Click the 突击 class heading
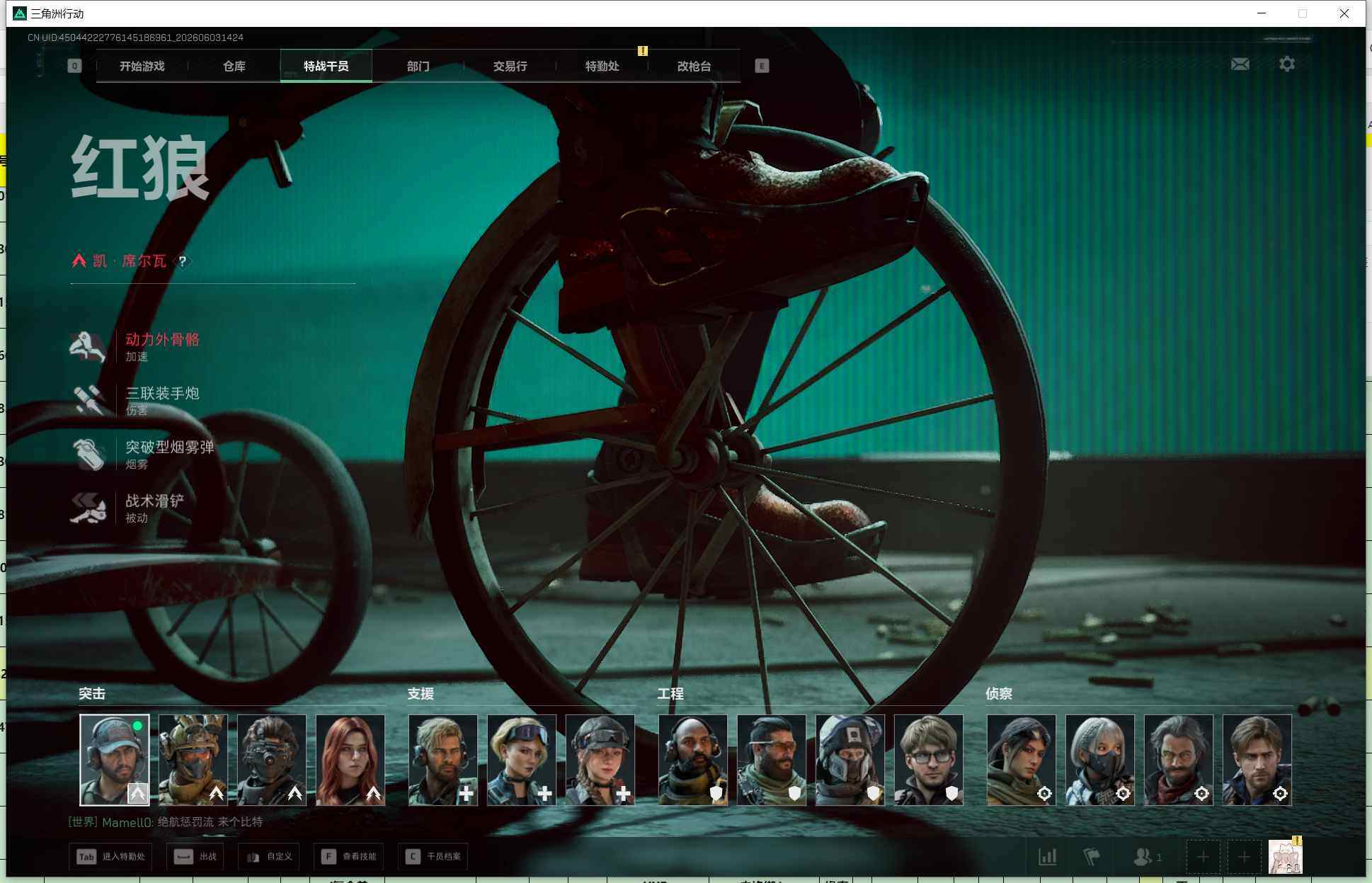Screen dimensions: 1372x883 pos(92,694)
